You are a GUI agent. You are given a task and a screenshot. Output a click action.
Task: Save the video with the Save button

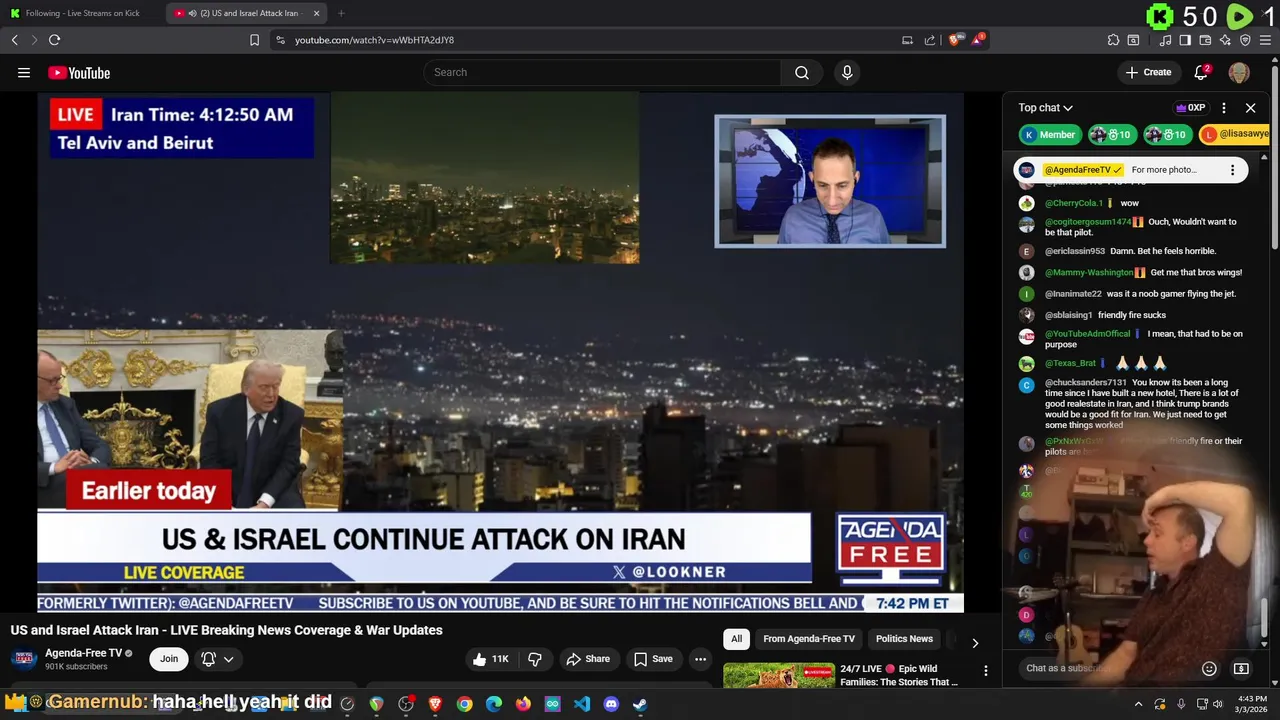653,659
